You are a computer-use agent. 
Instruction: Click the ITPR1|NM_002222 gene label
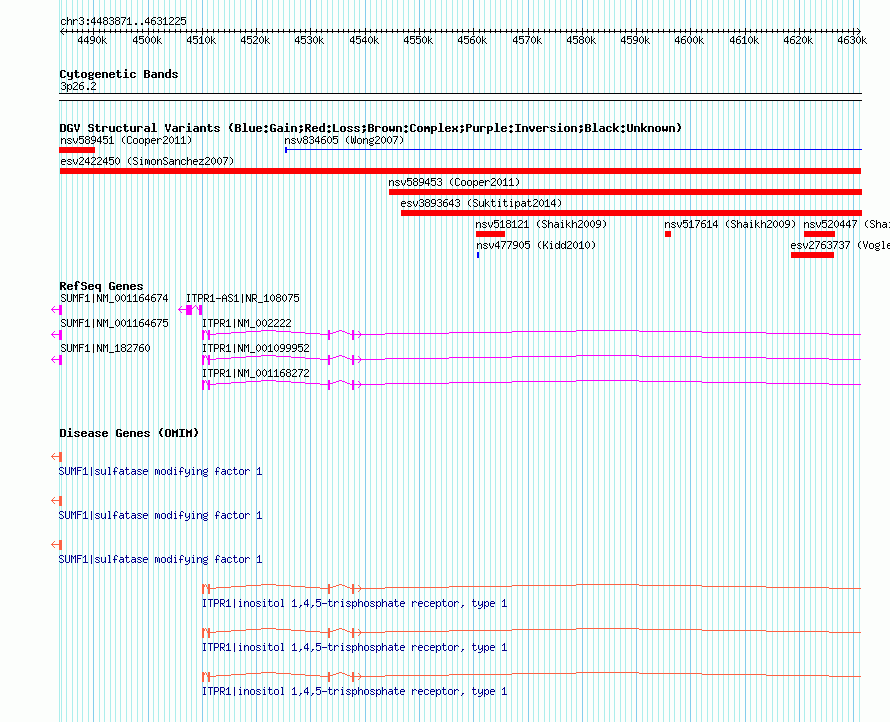point(246,323)
